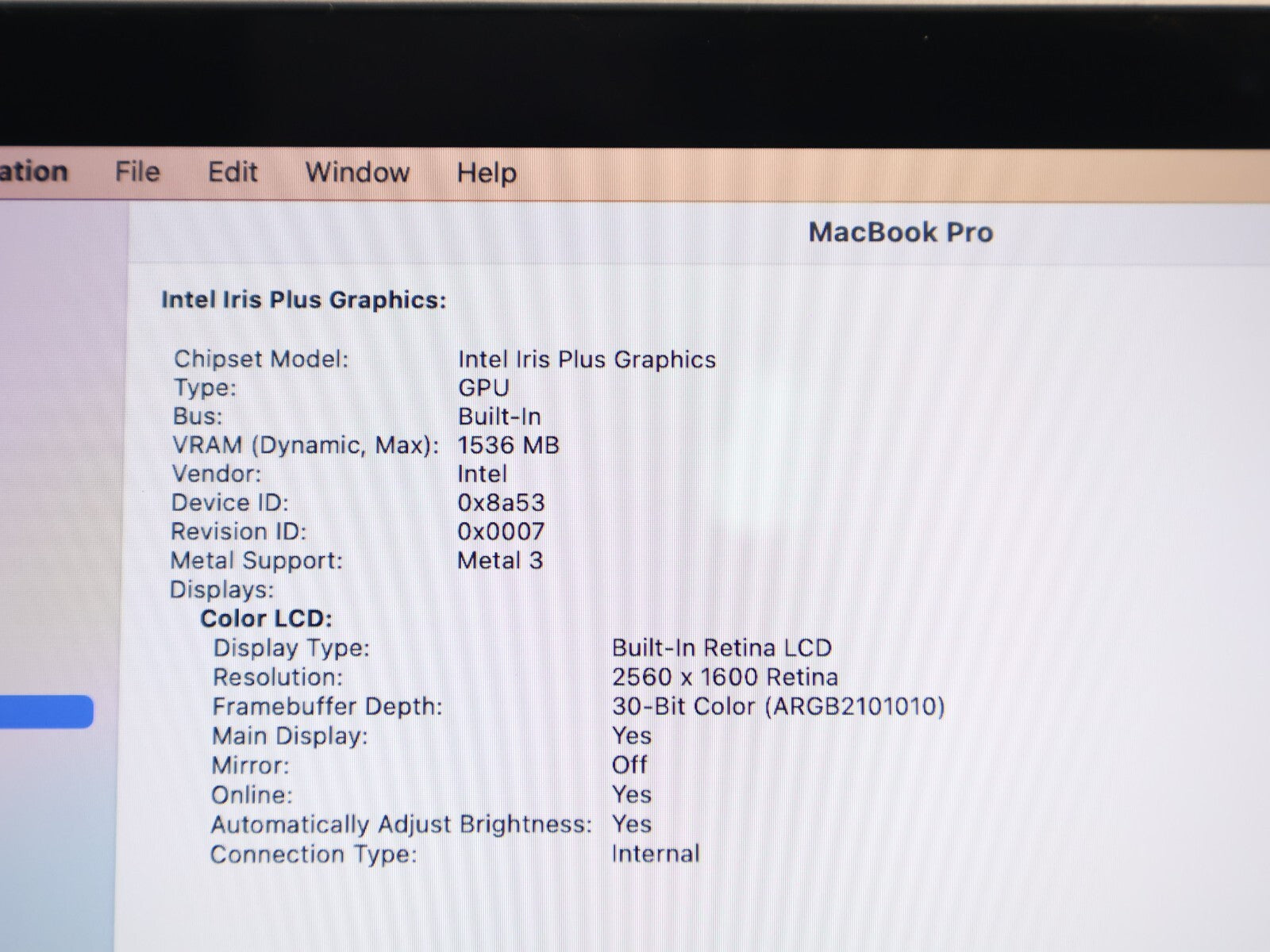Select the chipset value Intel Iris Plus Graphics
Viewport: 1270px width, 952px height.
(x=587, y=360)
